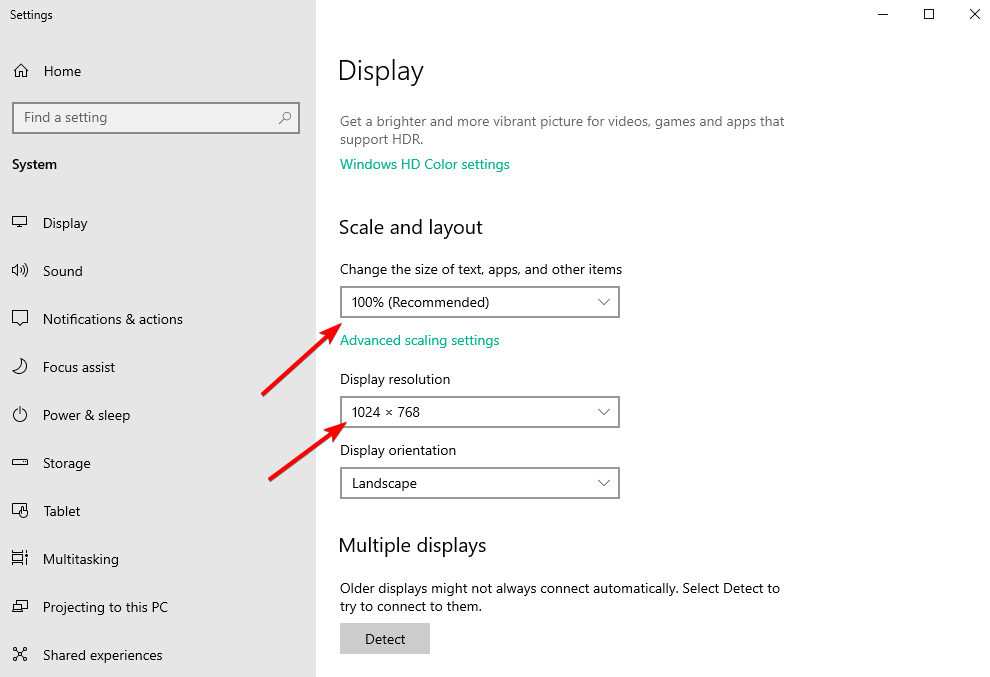This screenshot has height=677, width=990.
Task: Click the Sound speaker icon
Action: pyautogui.click(x=20, y=270)
